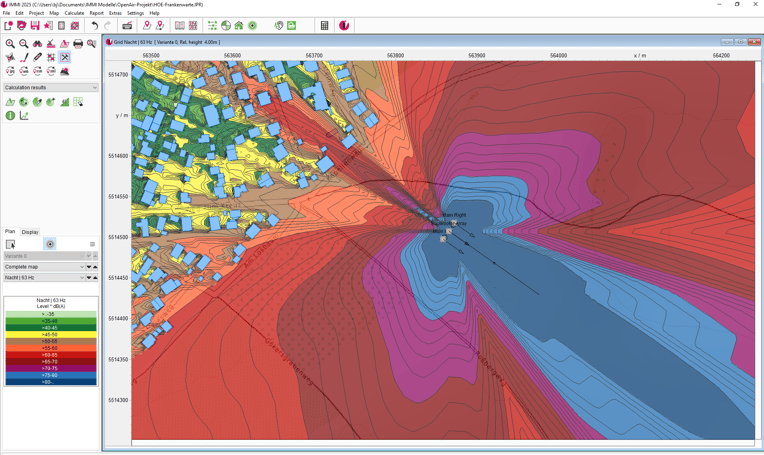764x455 pixels.
Task: Click the zoom out magnifier tool
Action: click(x=24, y=44)
